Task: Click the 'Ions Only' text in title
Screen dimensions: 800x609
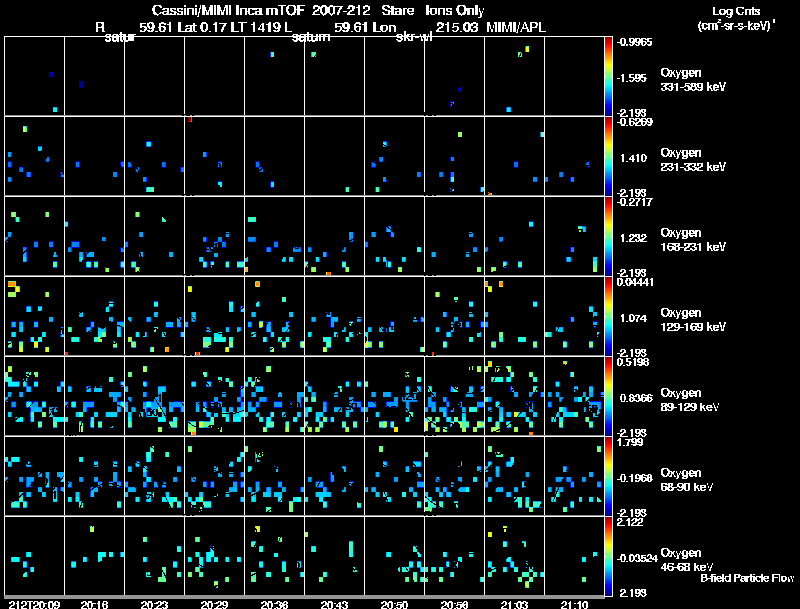Action: 455,10
